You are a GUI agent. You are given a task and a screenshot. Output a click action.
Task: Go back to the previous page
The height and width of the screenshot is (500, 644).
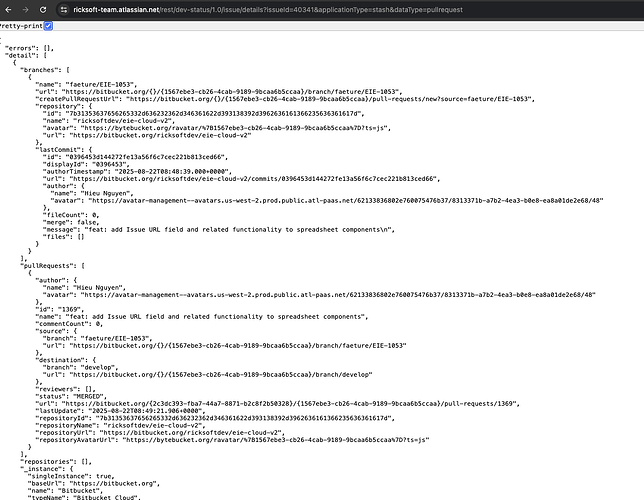(x=8, y=9)
